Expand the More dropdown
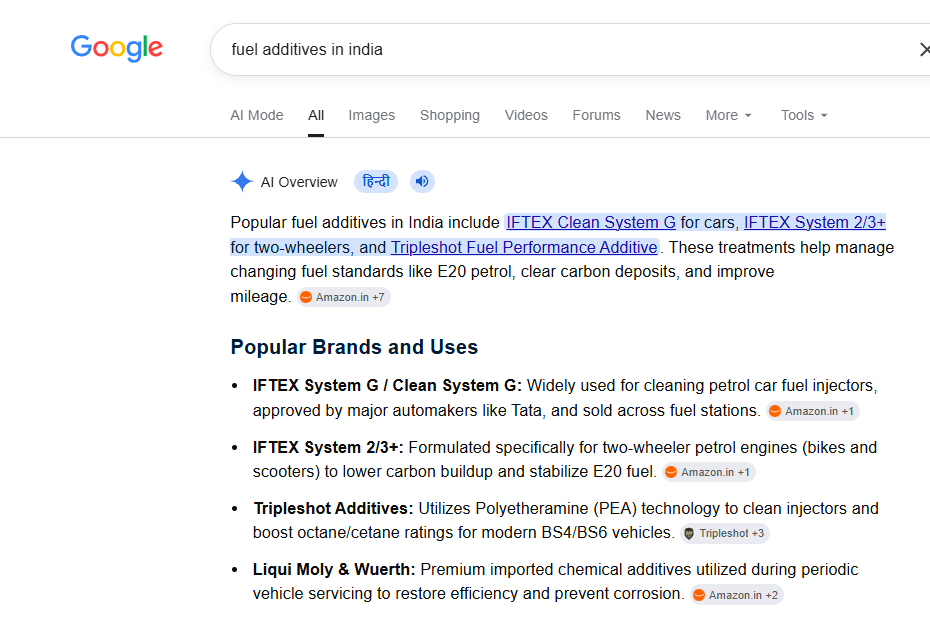 pyautogui.click(x=728, y=115)
